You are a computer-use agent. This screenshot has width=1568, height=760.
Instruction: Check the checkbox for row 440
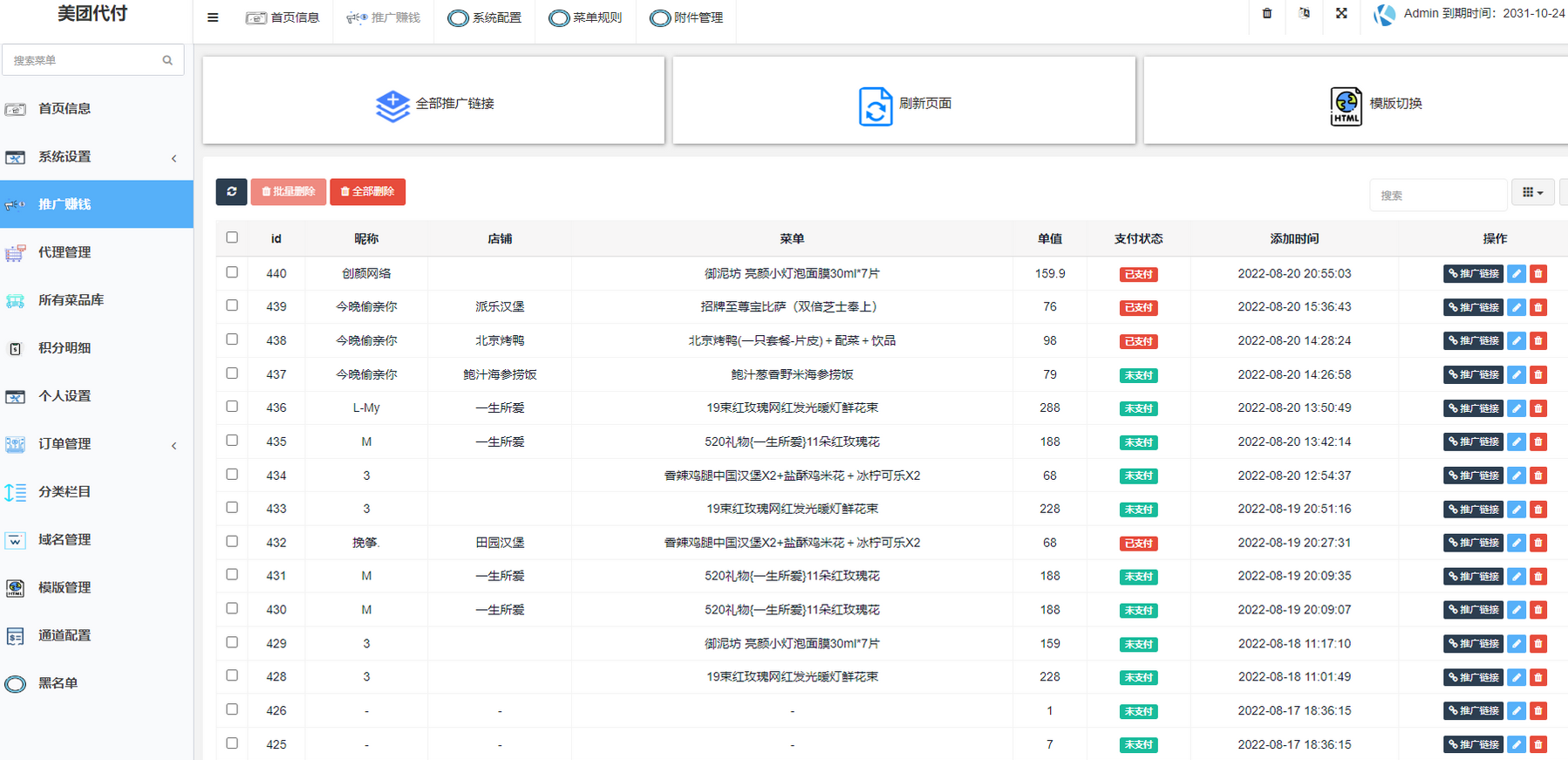click(232, 272)
